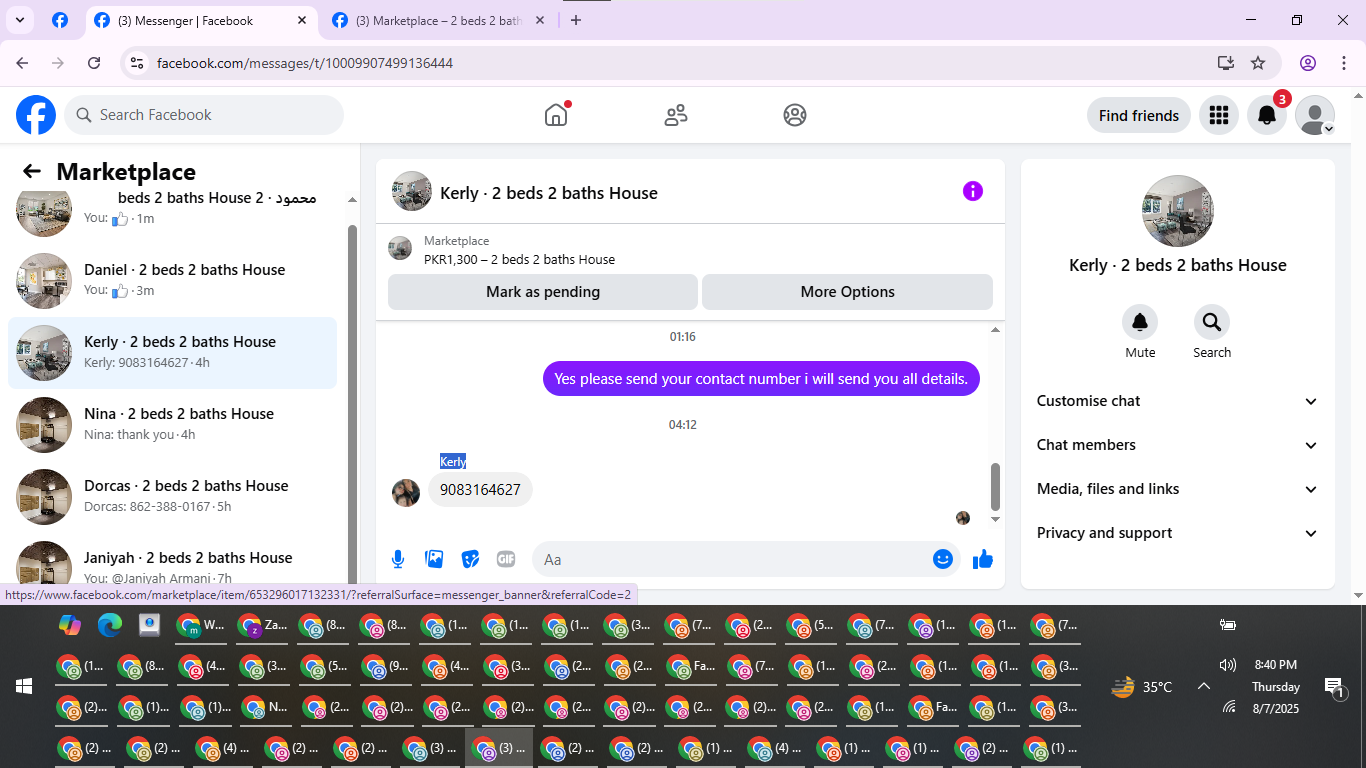Open the Groups icon in top navigation
This screenshot has width=1366, height=768.
795,115
